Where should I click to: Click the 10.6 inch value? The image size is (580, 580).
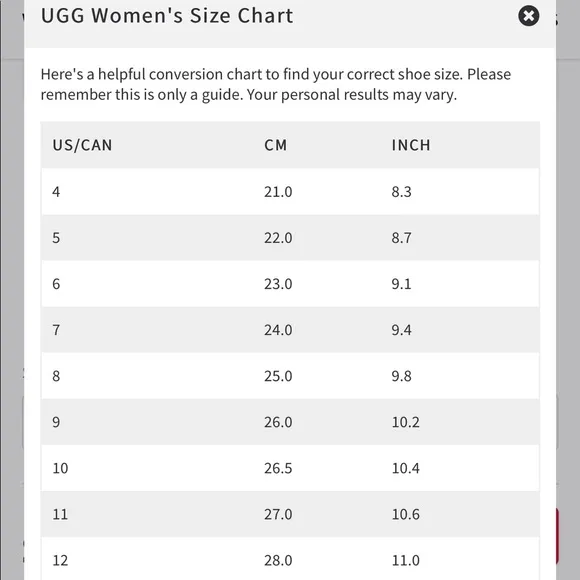click(406, 514)
